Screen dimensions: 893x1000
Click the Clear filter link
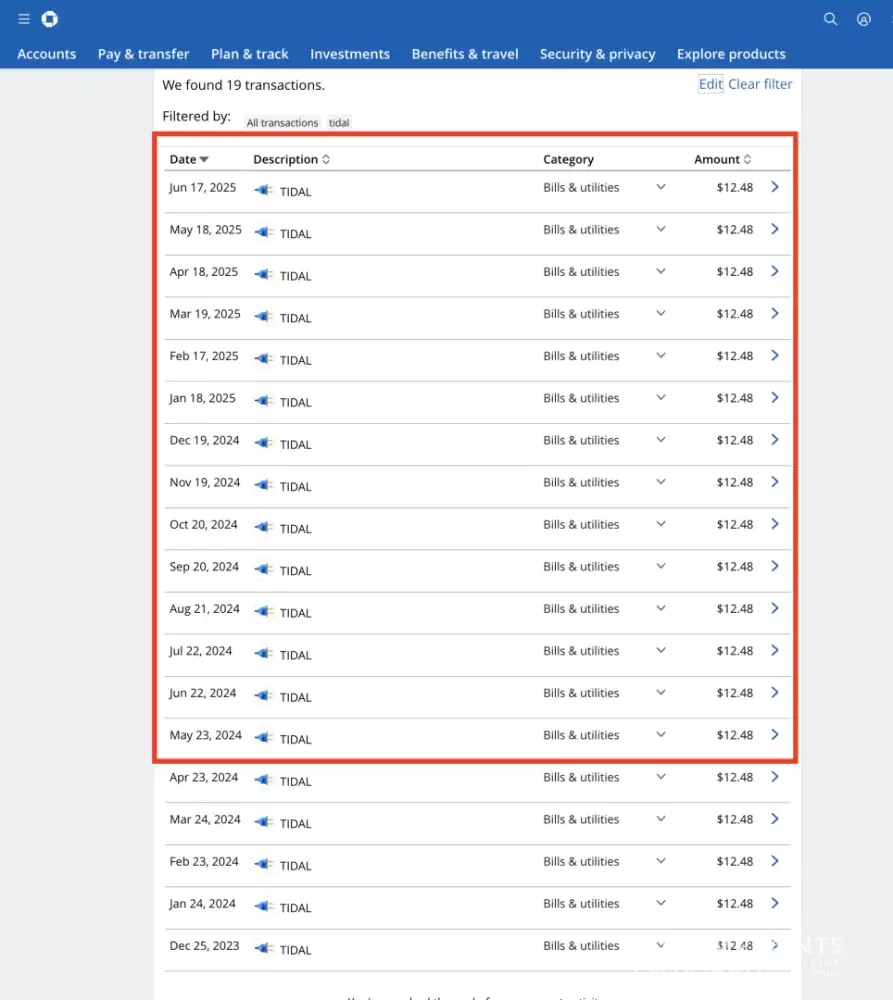760,84
